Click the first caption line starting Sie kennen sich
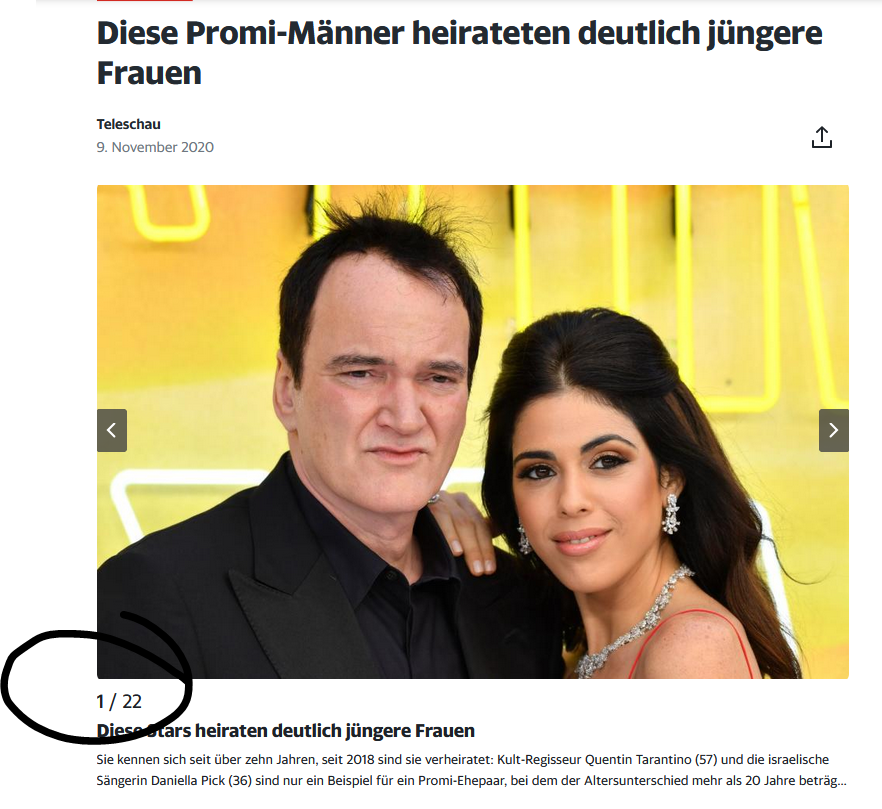The height and width of the screenshot is (809, 882). coord(462,759)
